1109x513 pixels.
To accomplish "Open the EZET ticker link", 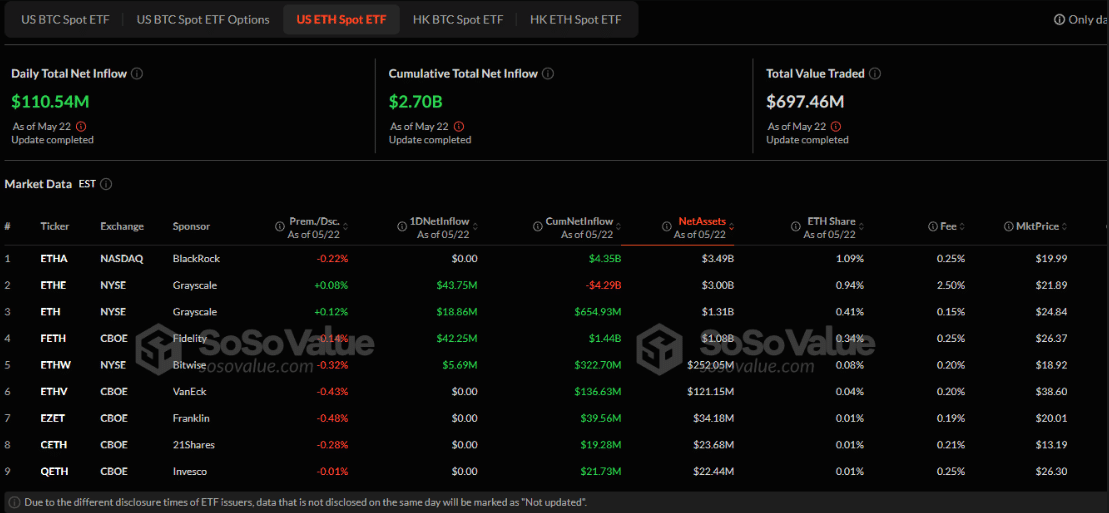I will coord(53,418).
